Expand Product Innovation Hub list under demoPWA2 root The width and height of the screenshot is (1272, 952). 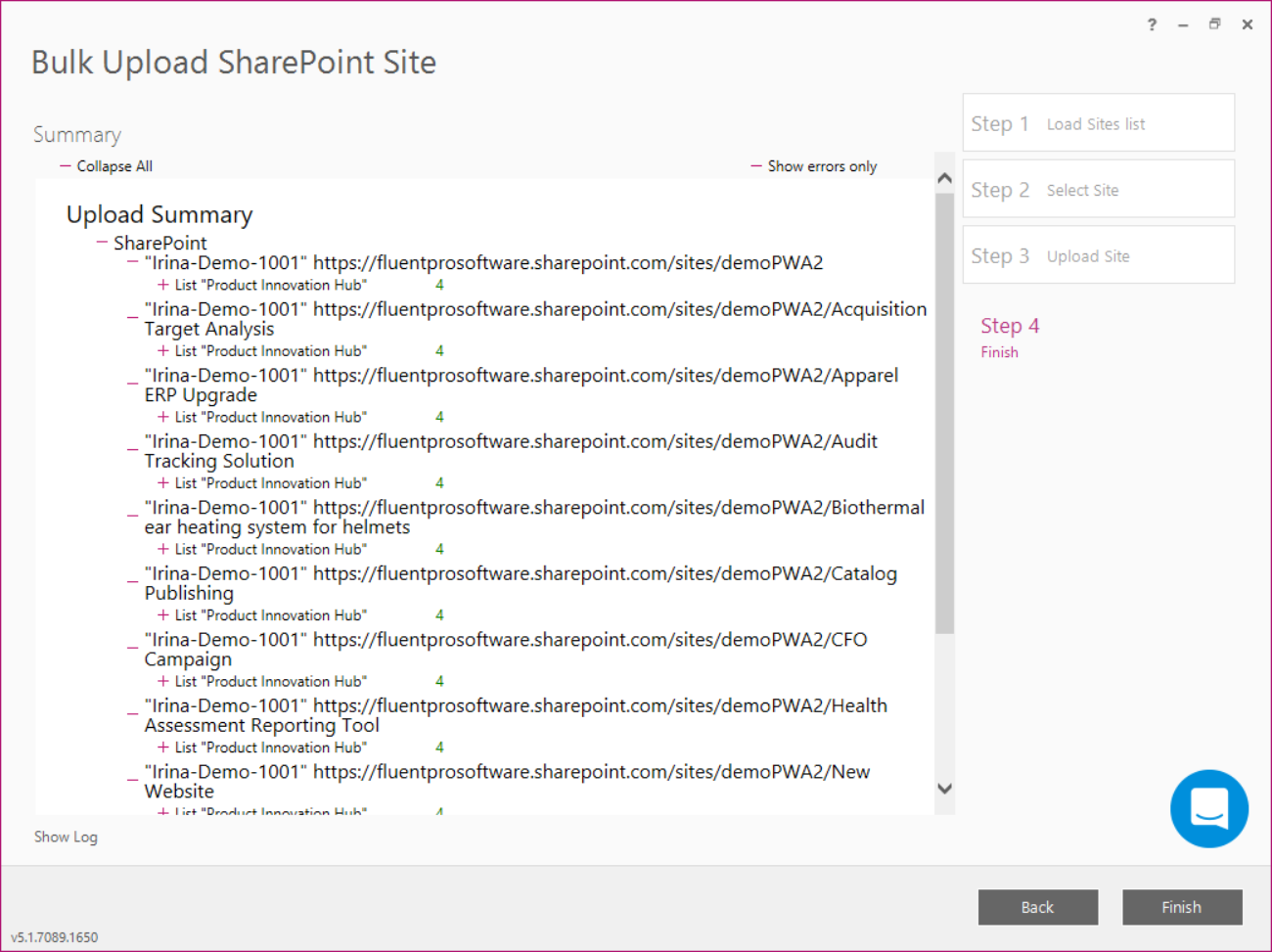tap(163, 285)
